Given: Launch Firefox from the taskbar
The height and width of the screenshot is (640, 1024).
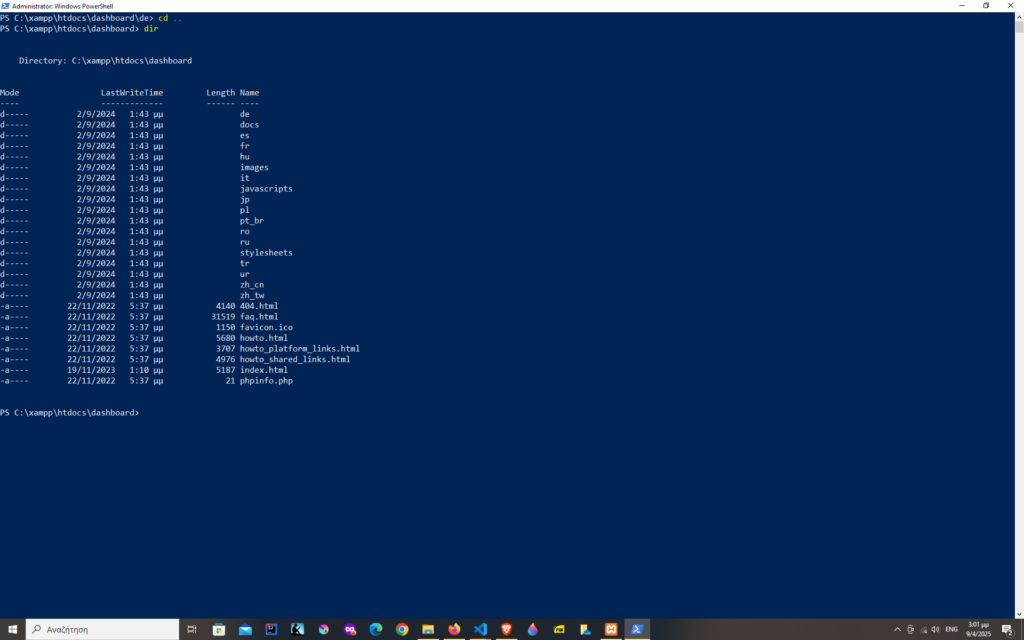Looking at the screenshot, I should (x=454, y=629).
